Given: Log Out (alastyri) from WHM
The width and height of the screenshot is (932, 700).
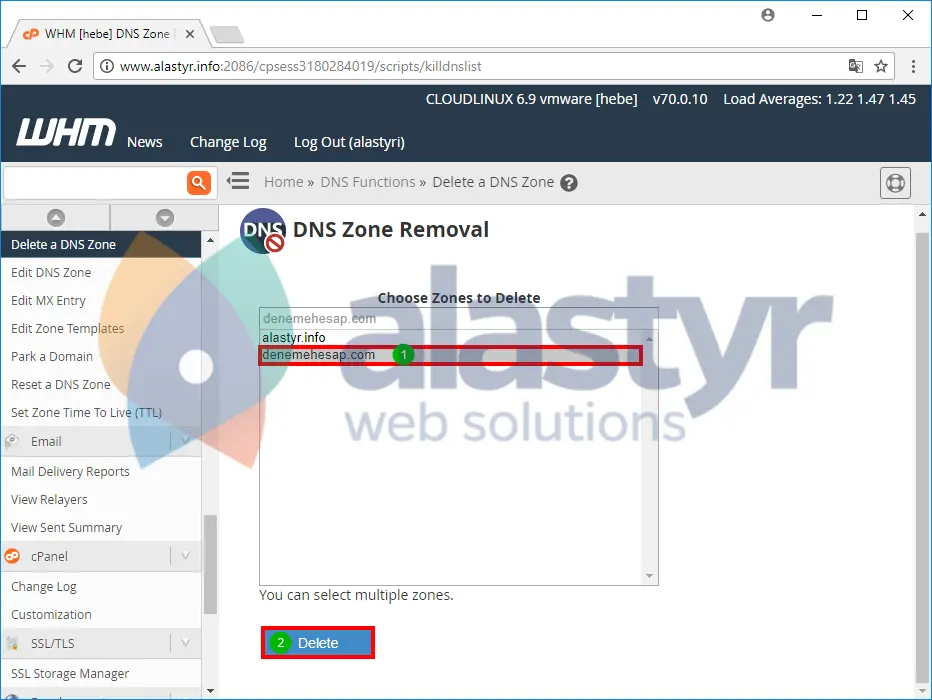Looking at the screenshot, I should pos(349,142).
